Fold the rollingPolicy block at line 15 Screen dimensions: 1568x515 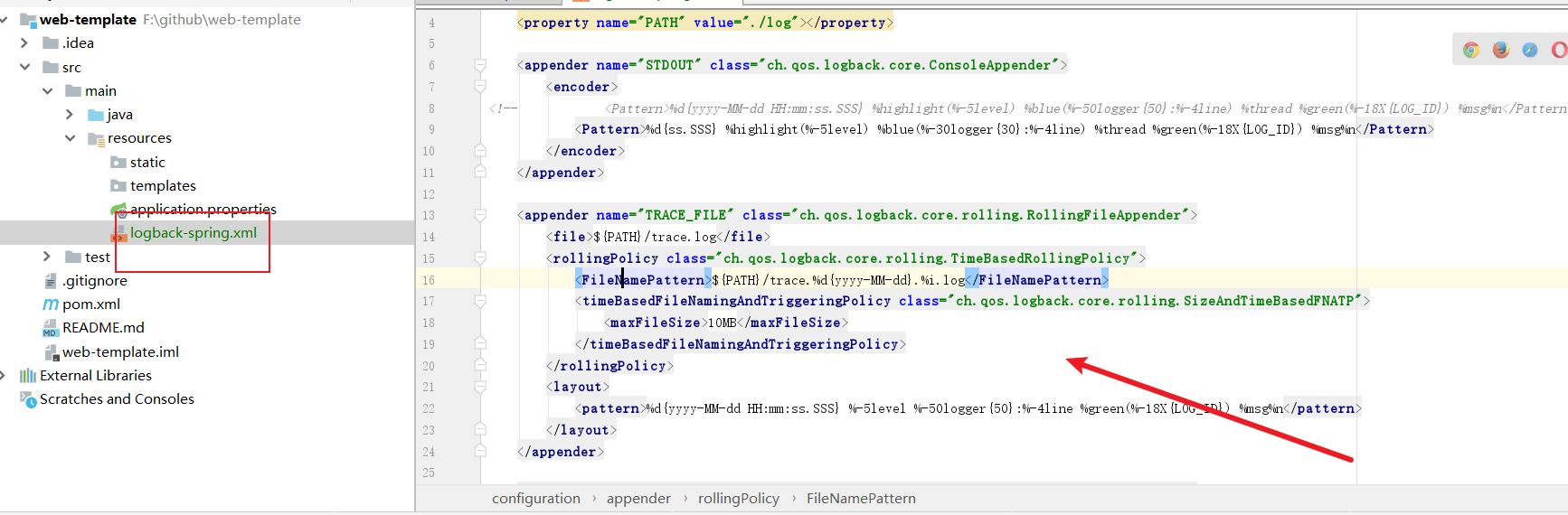pos(480,258)
